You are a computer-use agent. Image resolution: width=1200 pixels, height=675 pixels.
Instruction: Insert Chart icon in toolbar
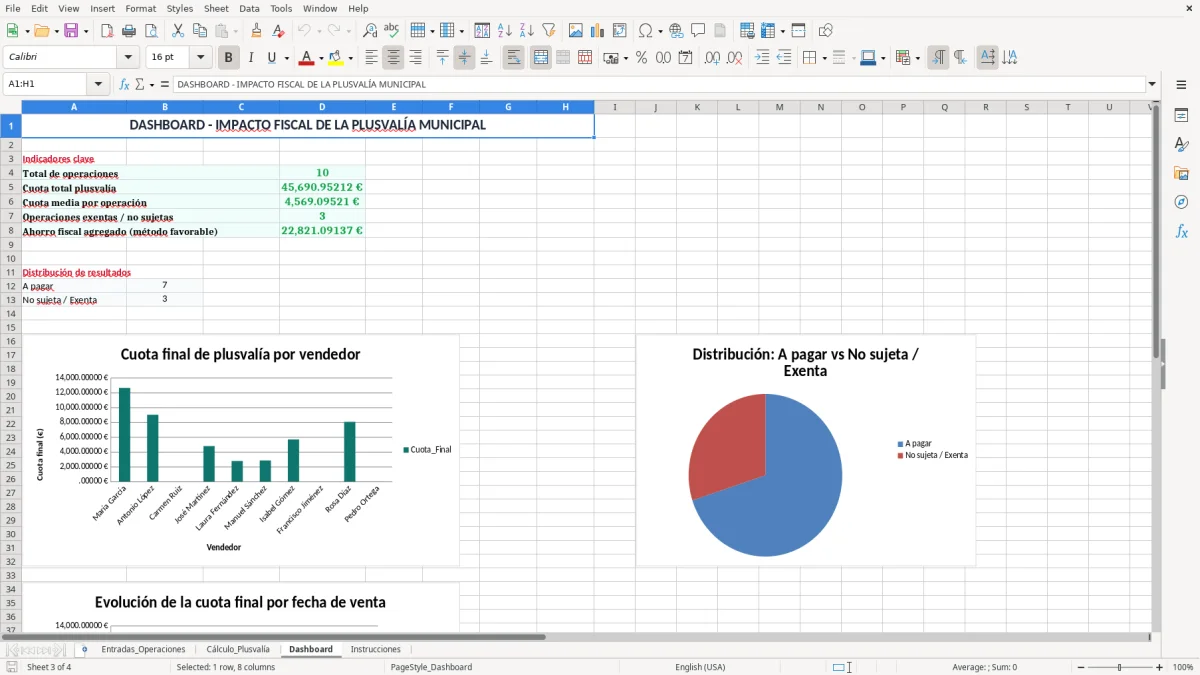pyautogui.click(x=598, y=31)
